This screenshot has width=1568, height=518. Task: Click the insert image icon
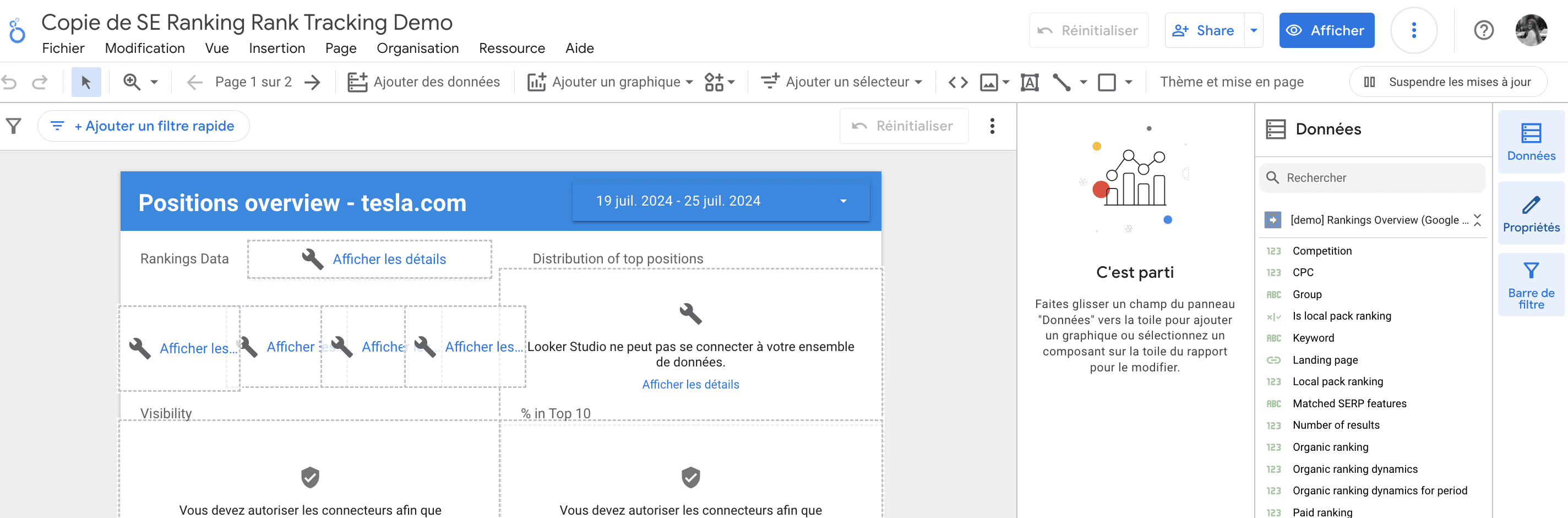pos(988,82)
